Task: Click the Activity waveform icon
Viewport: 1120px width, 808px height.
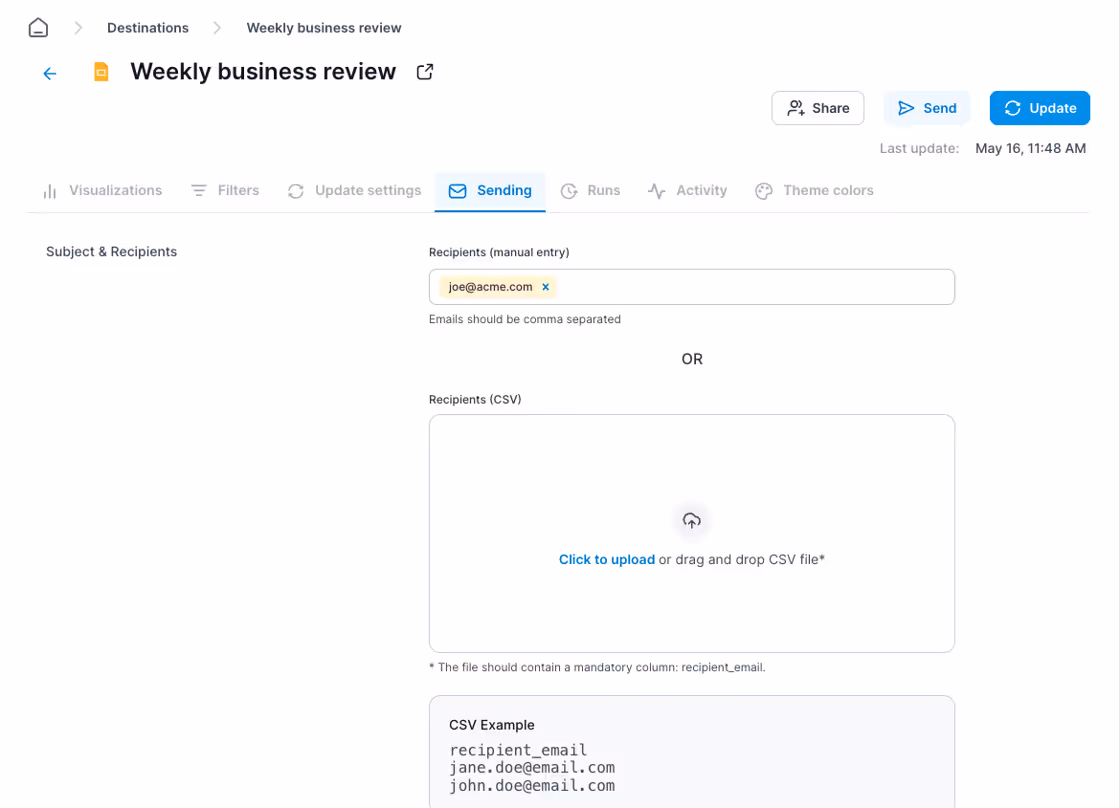Action: point(655,190)
